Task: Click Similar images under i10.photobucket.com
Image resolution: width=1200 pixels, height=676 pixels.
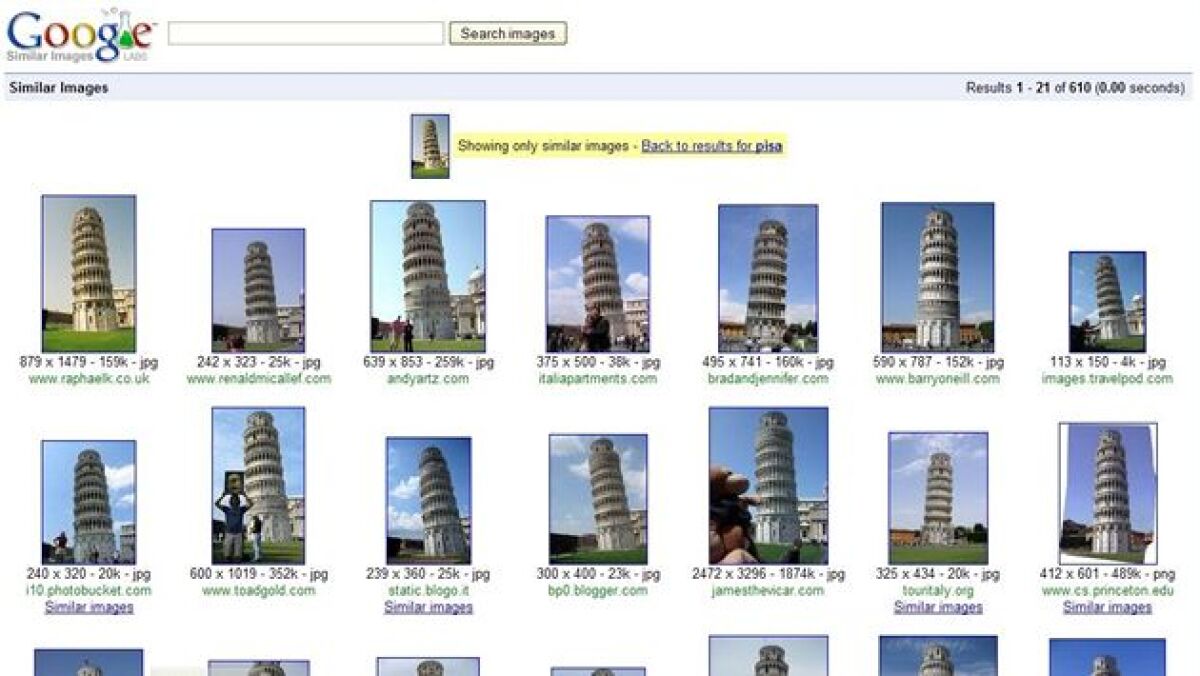Action: [89, 607]
